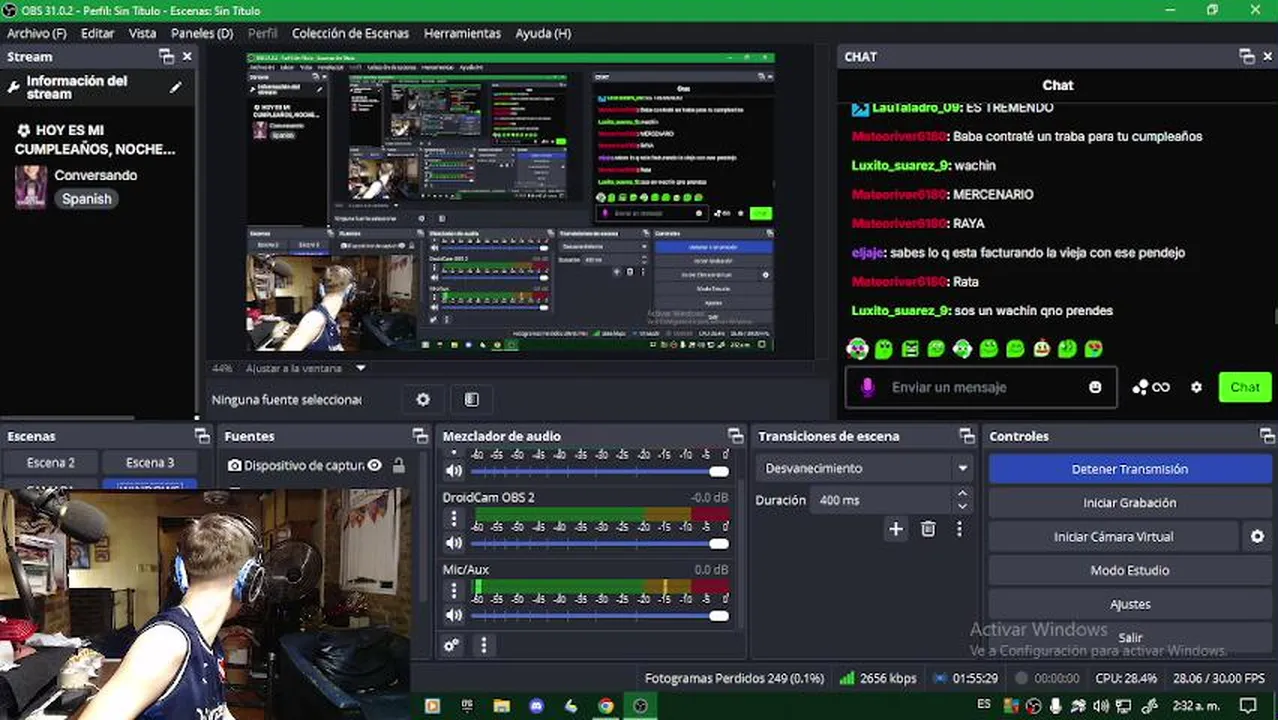1278x720 pixels.
Task: Open File Explorer from the taskbar
Action: tap(502, 705)
